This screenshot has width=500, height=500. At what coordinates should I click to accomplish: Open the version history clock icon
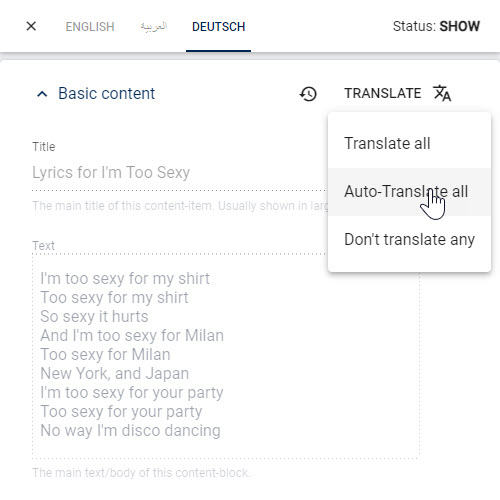[308, 94]
